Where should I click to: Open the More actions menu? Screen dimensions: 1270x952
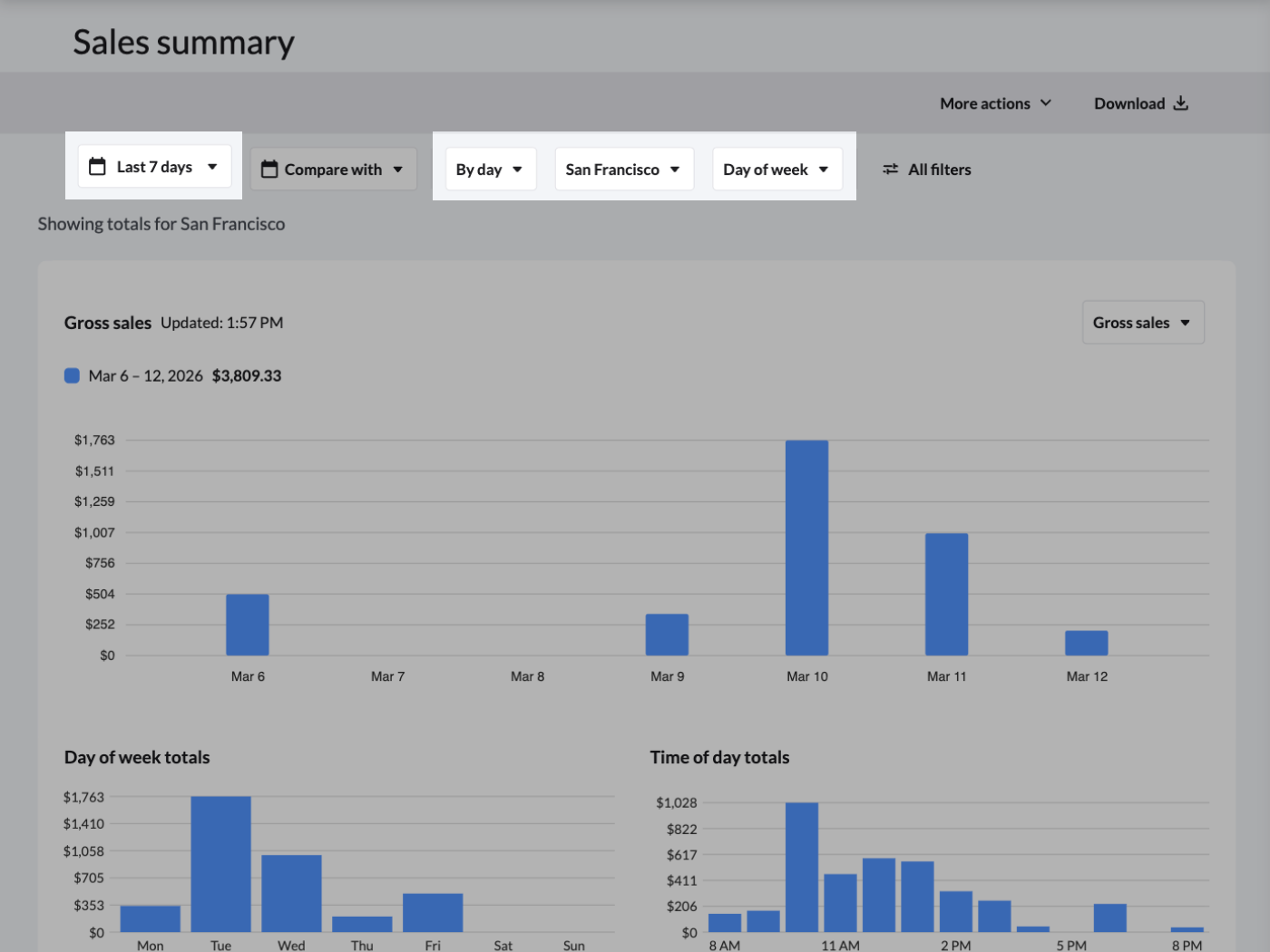(995, 103)
